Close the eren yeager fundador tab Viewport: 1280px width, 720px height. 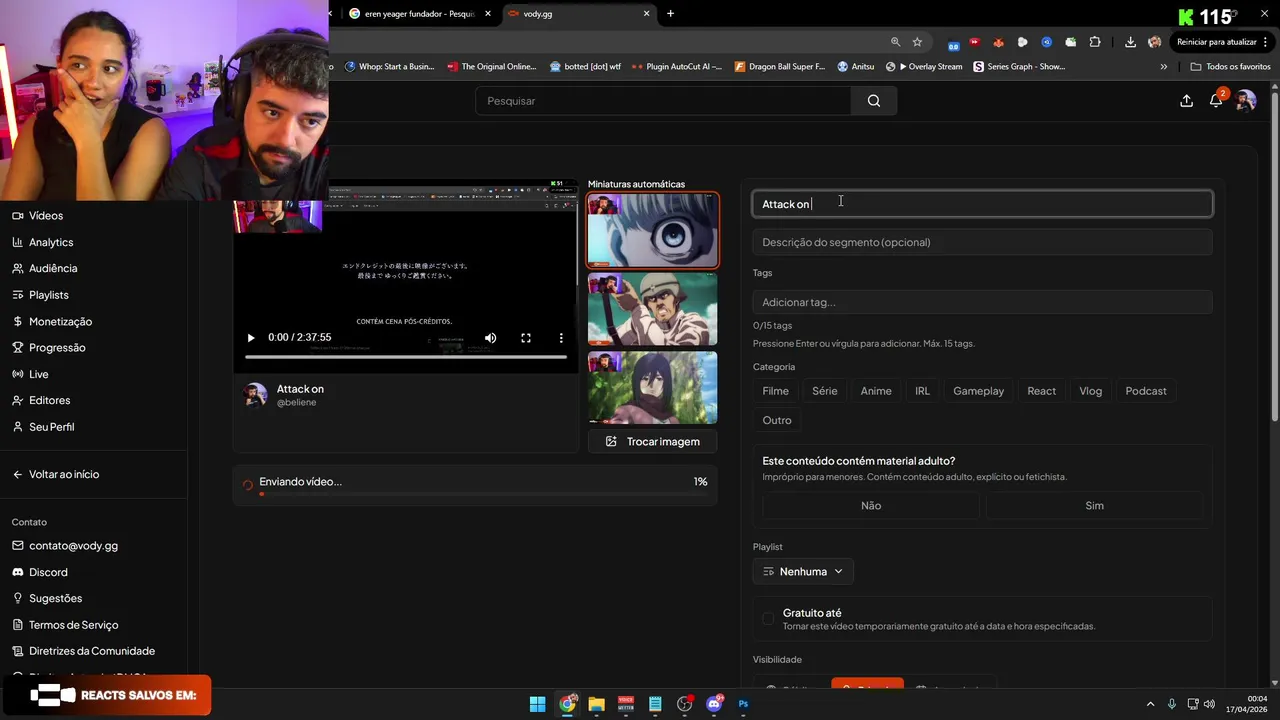tap(488, 14)
